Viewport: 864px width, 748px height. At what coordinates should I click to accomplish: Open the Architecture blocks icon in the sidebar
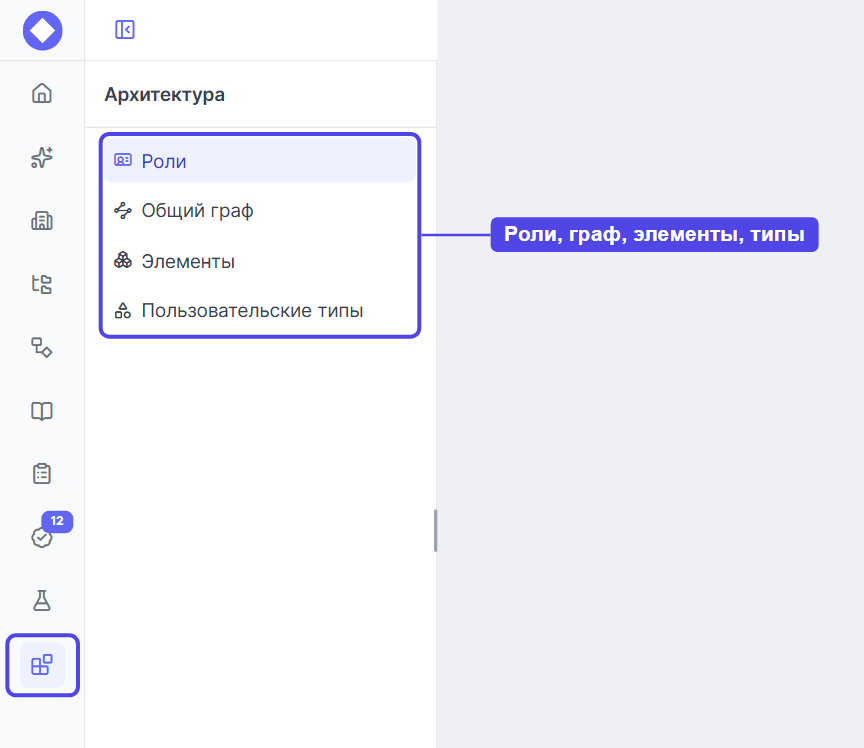point(42,665)
